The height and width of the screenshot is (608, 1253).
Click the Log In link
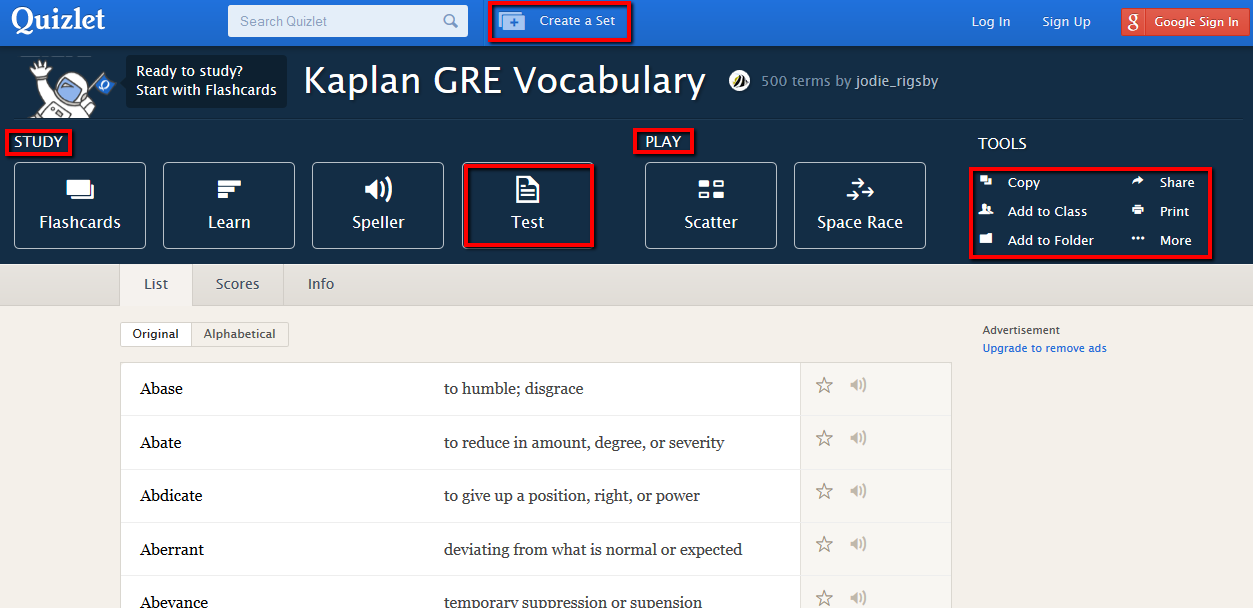point(991,22)
